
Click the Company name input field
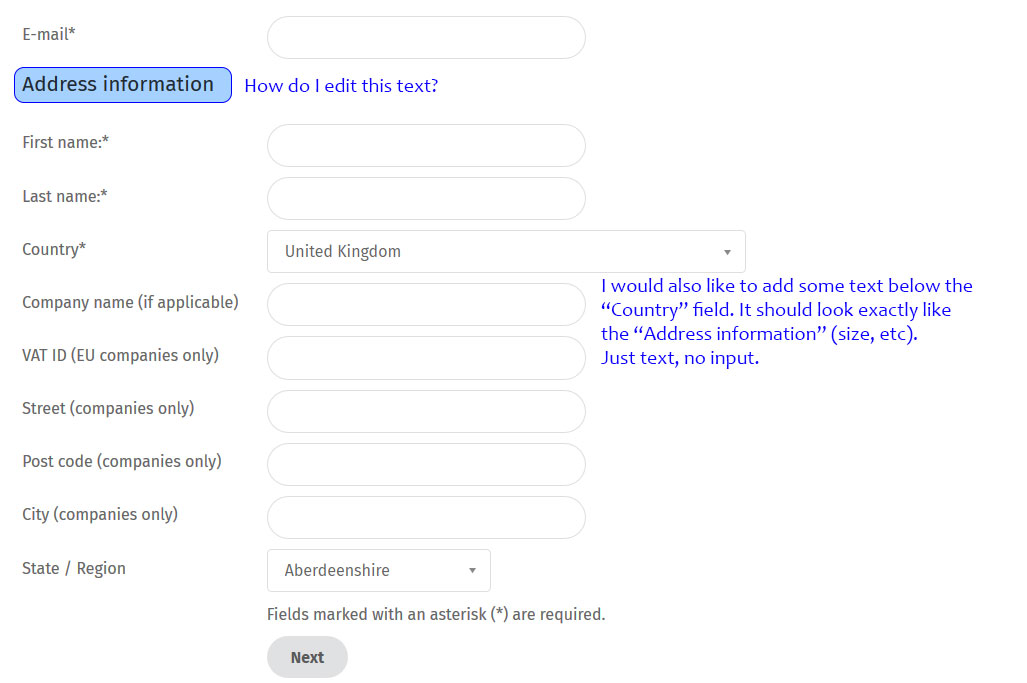point(426,305)
